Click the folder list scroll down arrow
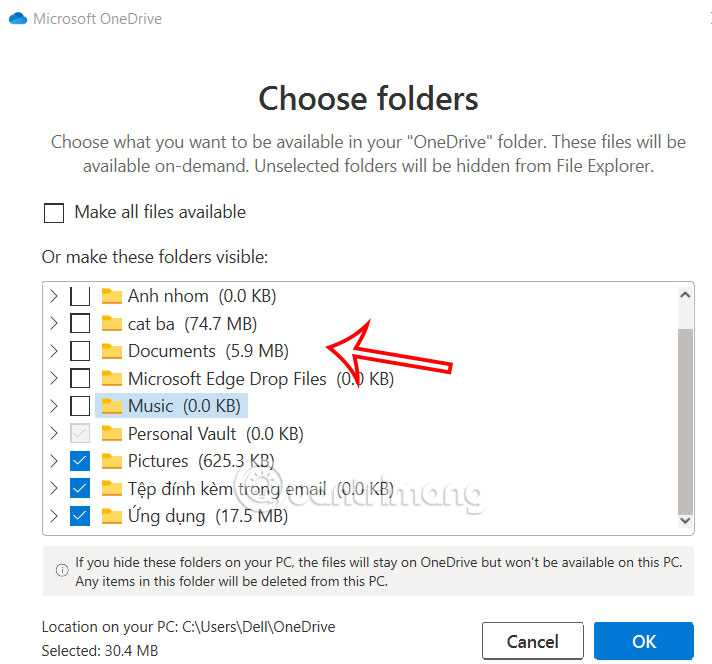This screenshot has width=712, height=664. [x=685, y=520]
